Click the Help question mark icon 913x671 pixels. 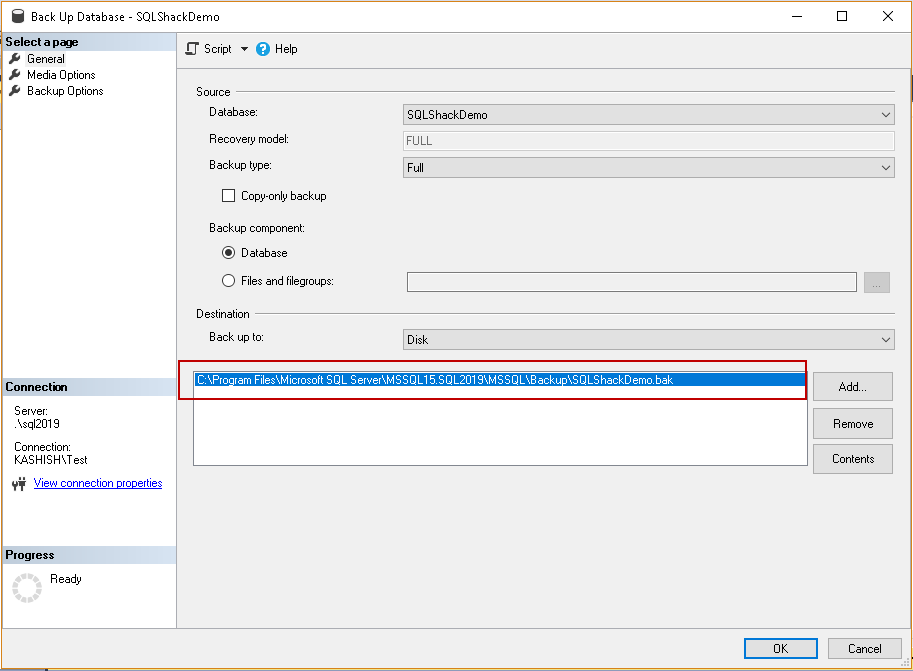263,49
